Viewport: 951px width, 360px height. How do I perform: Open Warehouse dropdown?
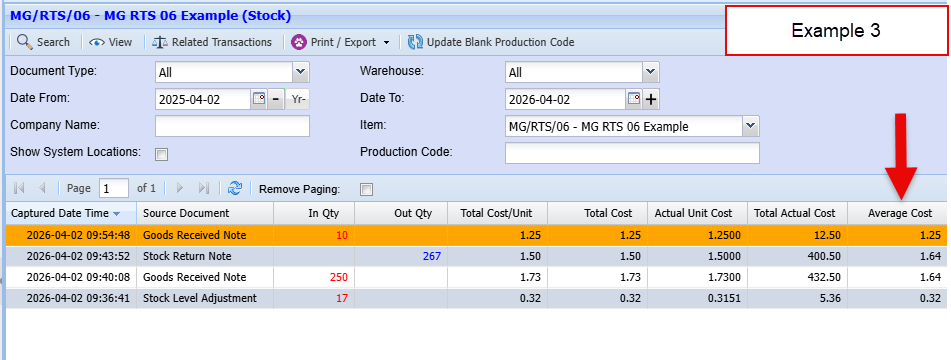(x=651, y=72)
